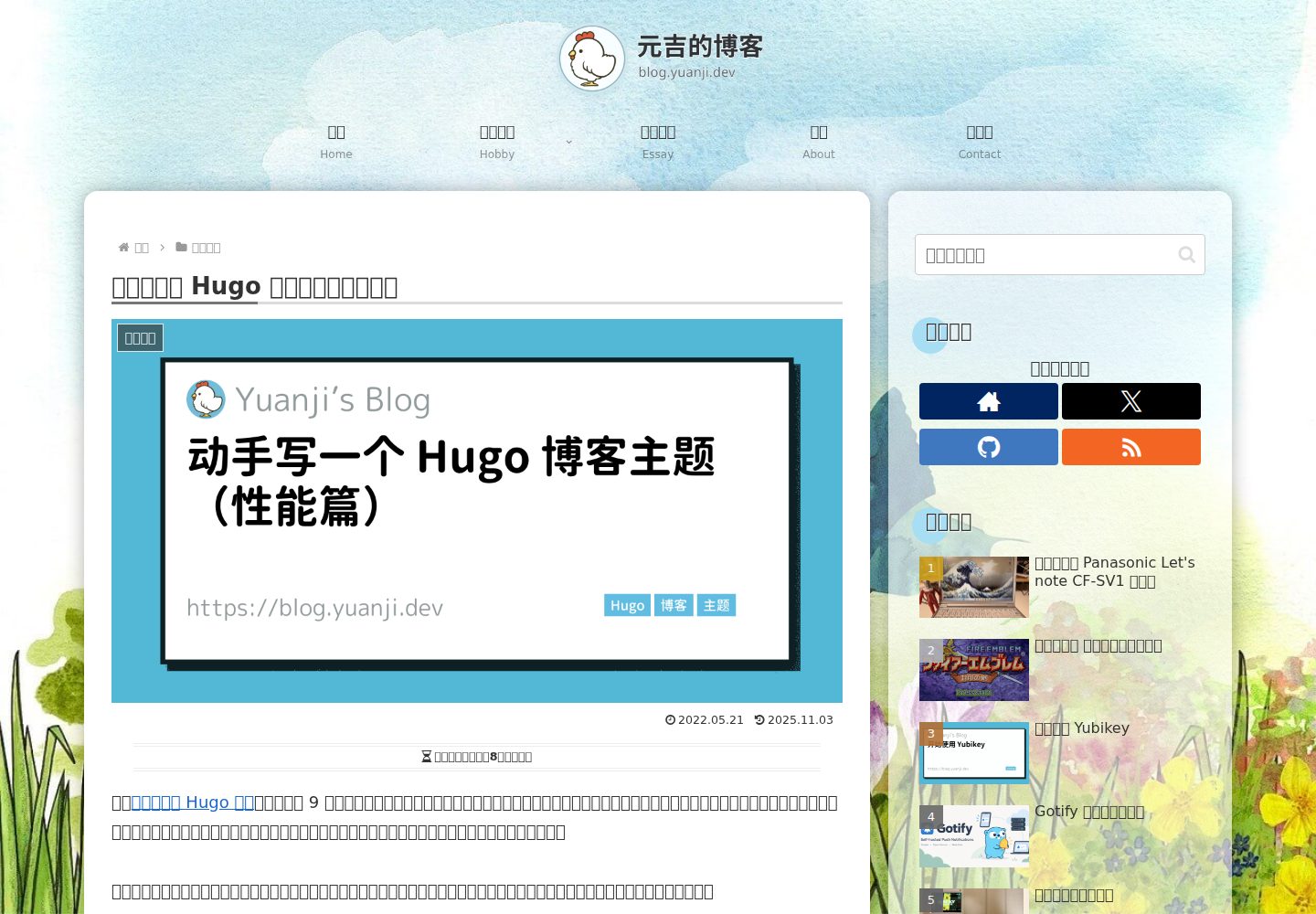Click the magnifier search icon

pyautogui.click(x=1186, y=255)
